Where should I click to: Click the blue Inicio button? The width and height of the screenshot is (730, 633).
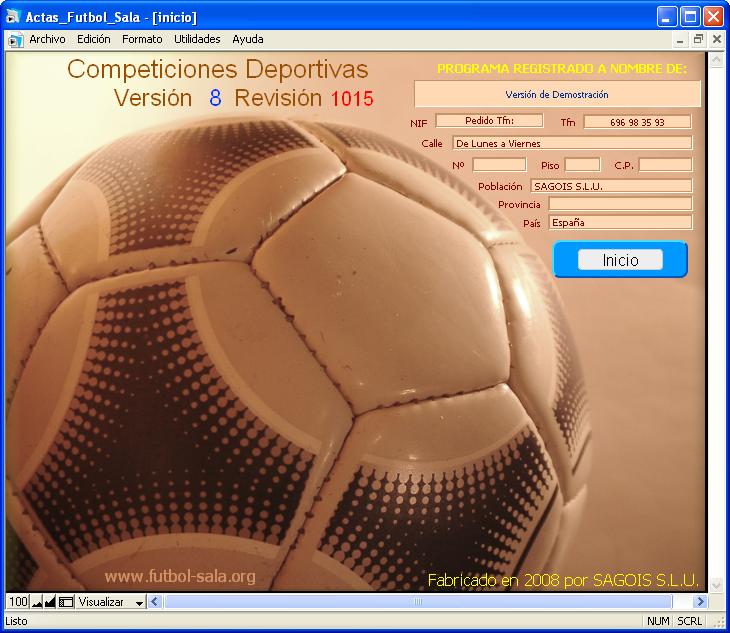point(620,259)
